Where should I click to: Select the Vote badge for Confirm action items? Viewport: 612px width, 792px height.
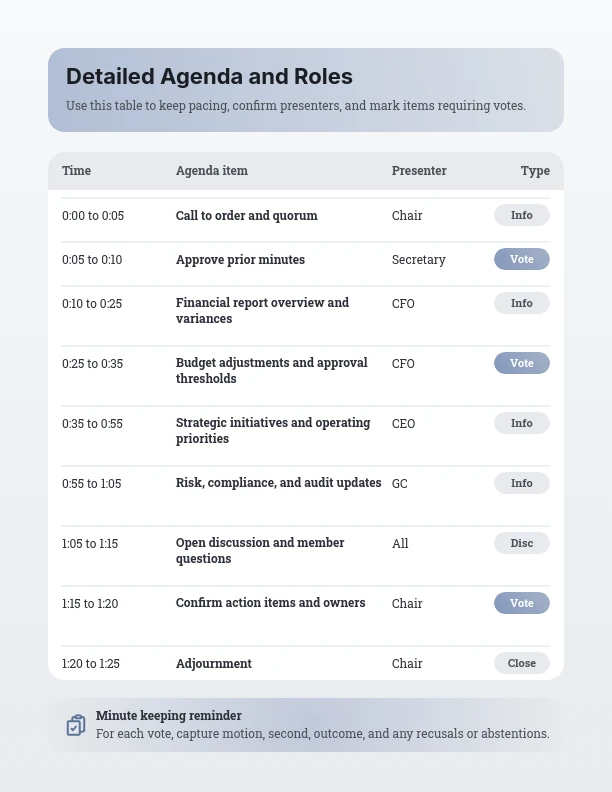click(x=521, y=603)
